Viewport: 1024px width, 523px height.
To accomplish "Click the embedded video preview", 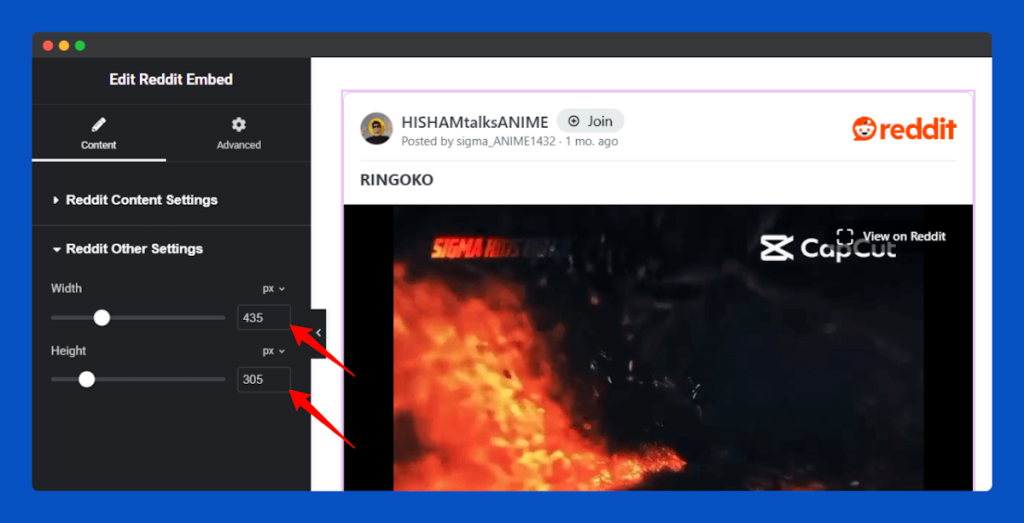I will (658, 347).
